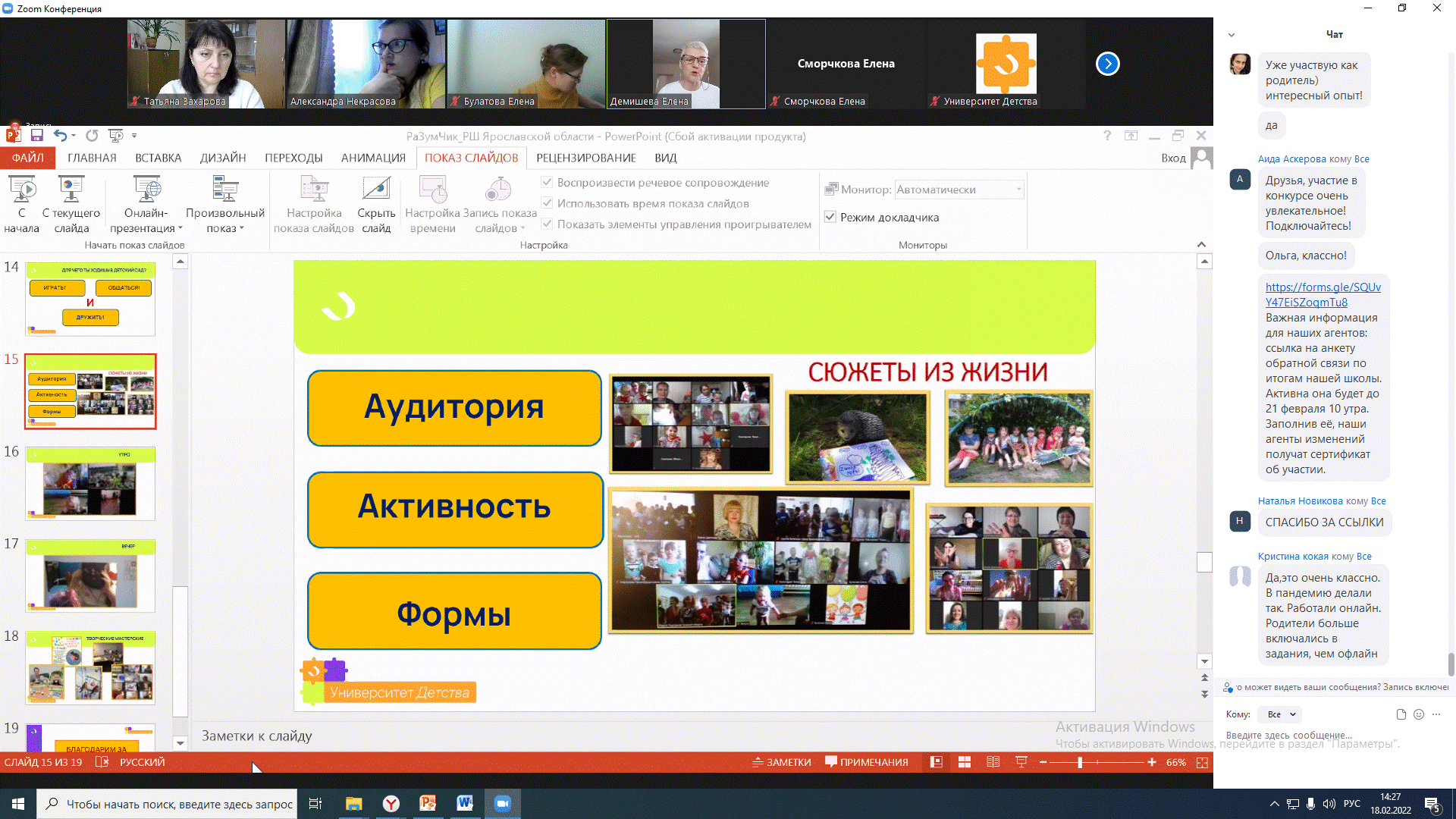Click Вход sign-in link
The image size is (1456, 819).
tap(1173, 158)
